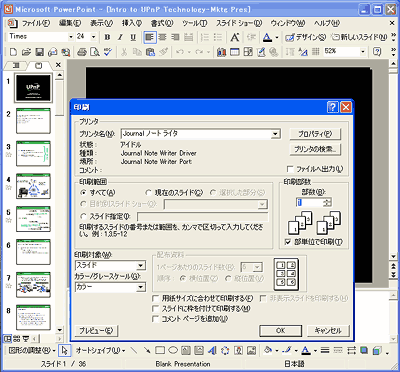Open the オートシェイプ menu

pos(100,350)
